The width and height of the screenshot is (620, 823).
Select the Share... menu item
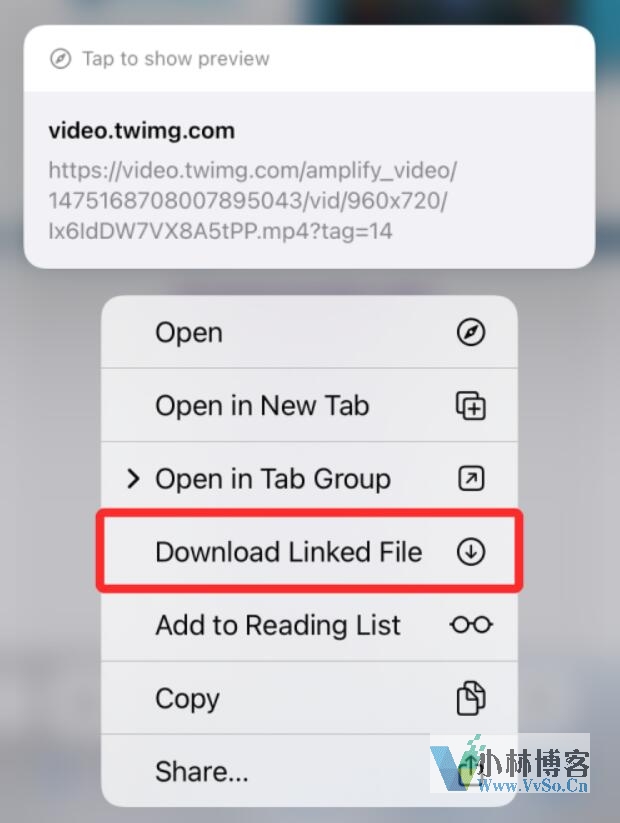point(309,771)
